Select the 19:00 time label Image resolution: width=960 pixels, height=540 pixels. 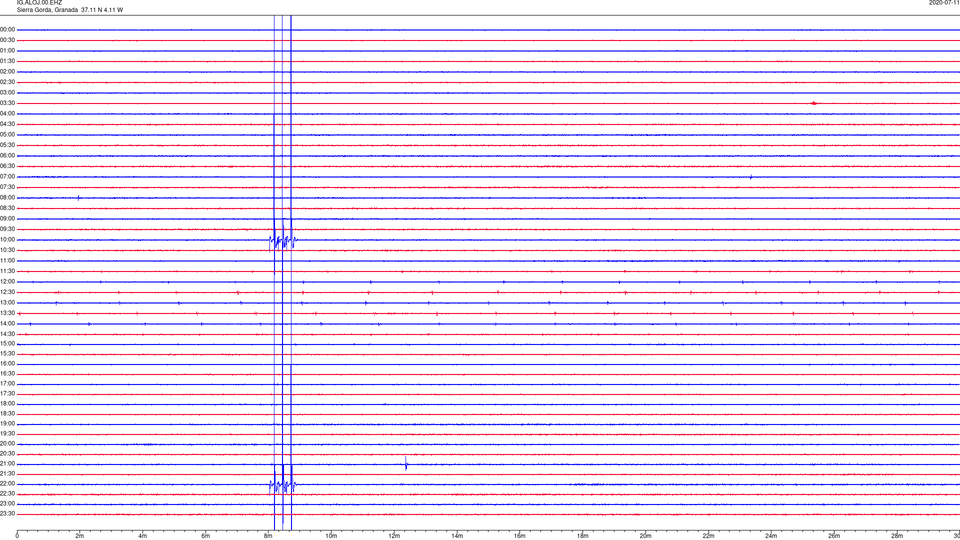(x=8, y=423)
